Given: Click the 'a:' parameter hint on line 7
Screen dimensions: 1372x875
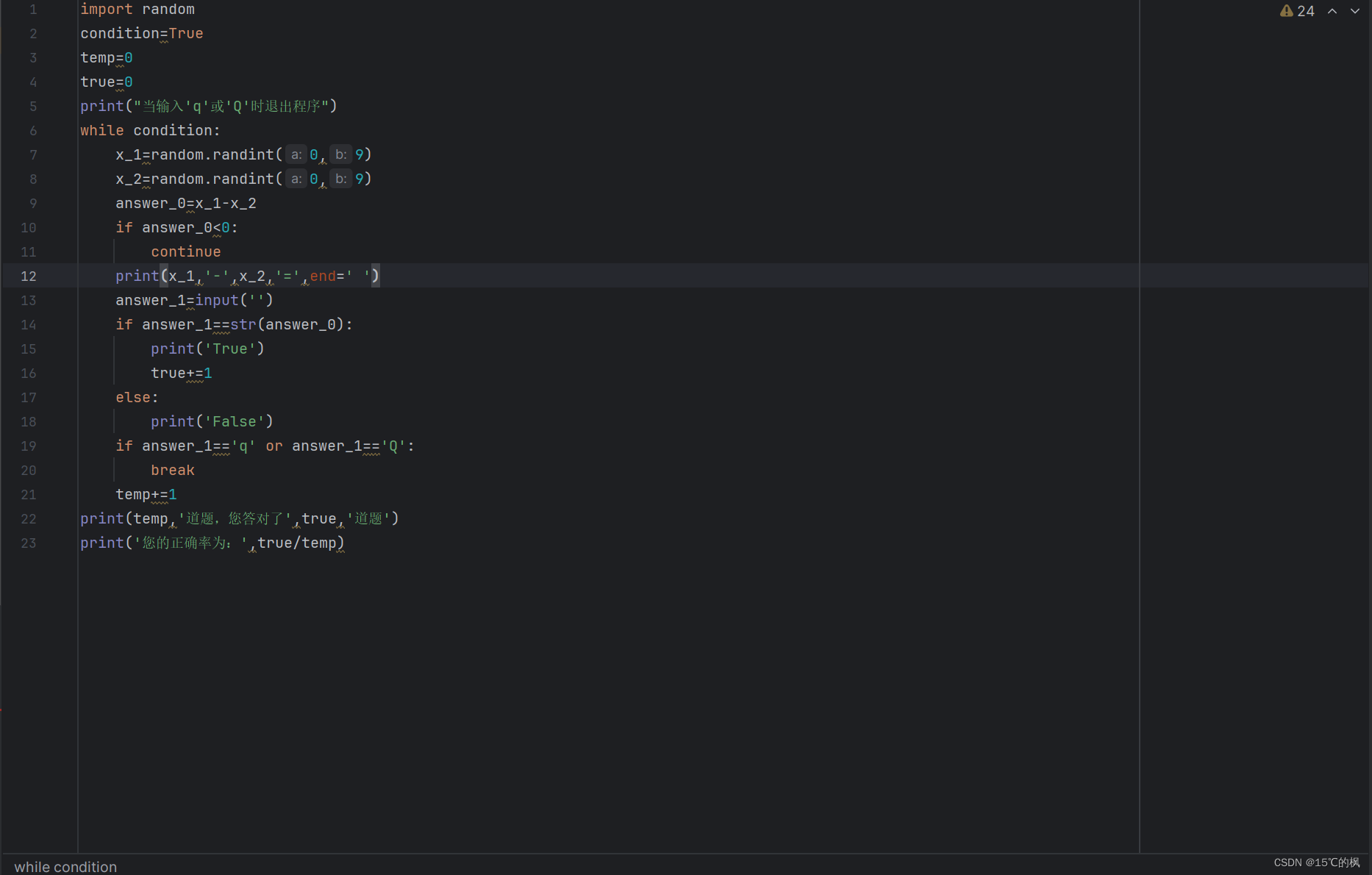Looking at the screenshot, I should click(x=296, y=154).
